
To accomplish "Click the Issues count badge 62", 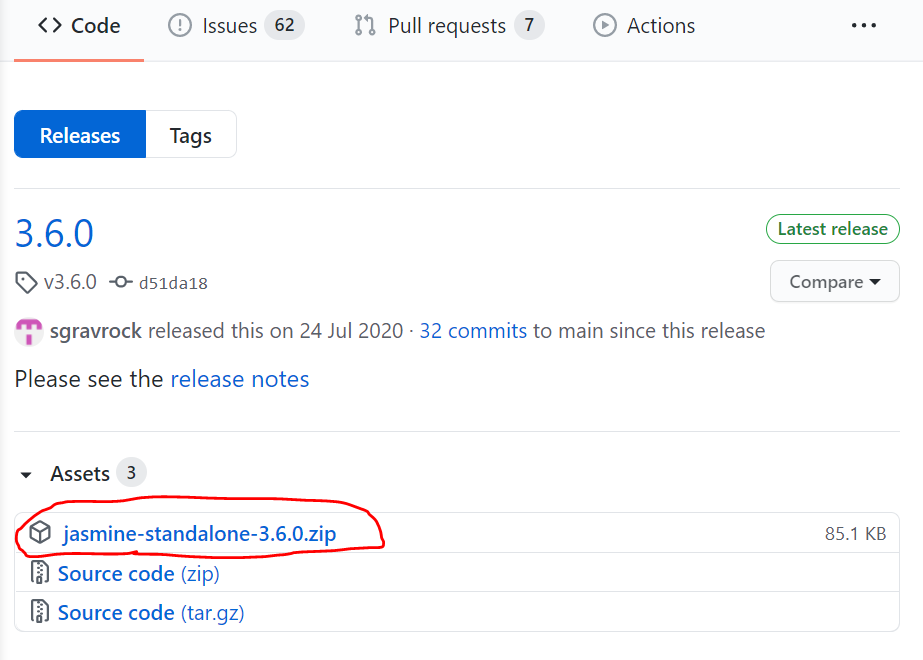I will pyautogui.click(x=284, y=25).
